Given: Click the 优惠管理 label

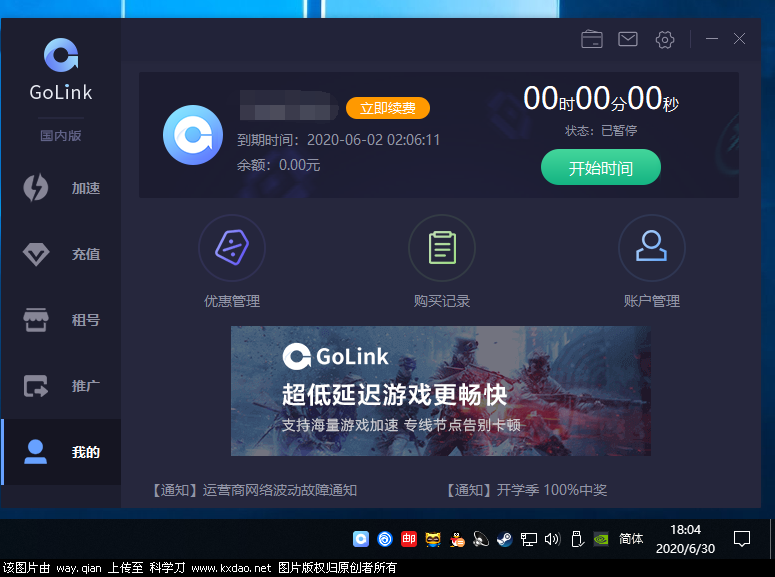Looking at the screenshot, I should [x=232, y=301].
